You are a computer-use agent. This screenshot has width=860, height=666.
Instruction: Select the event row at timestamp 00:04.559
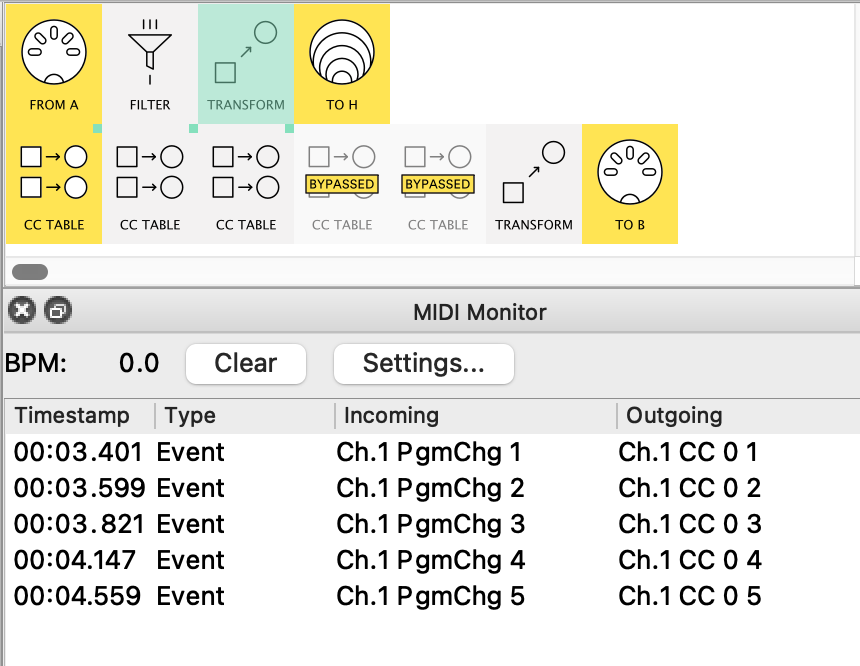[x=430, y=596]
